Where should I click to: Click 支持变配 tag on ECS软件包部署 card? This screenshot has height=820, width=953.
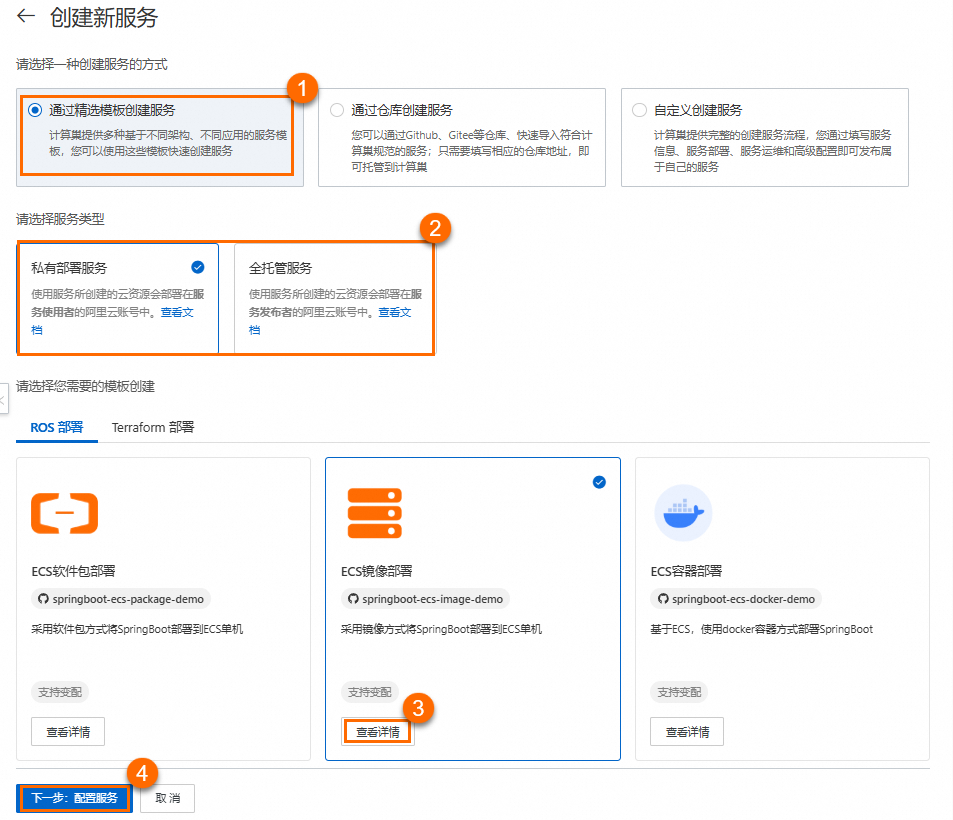60,692
